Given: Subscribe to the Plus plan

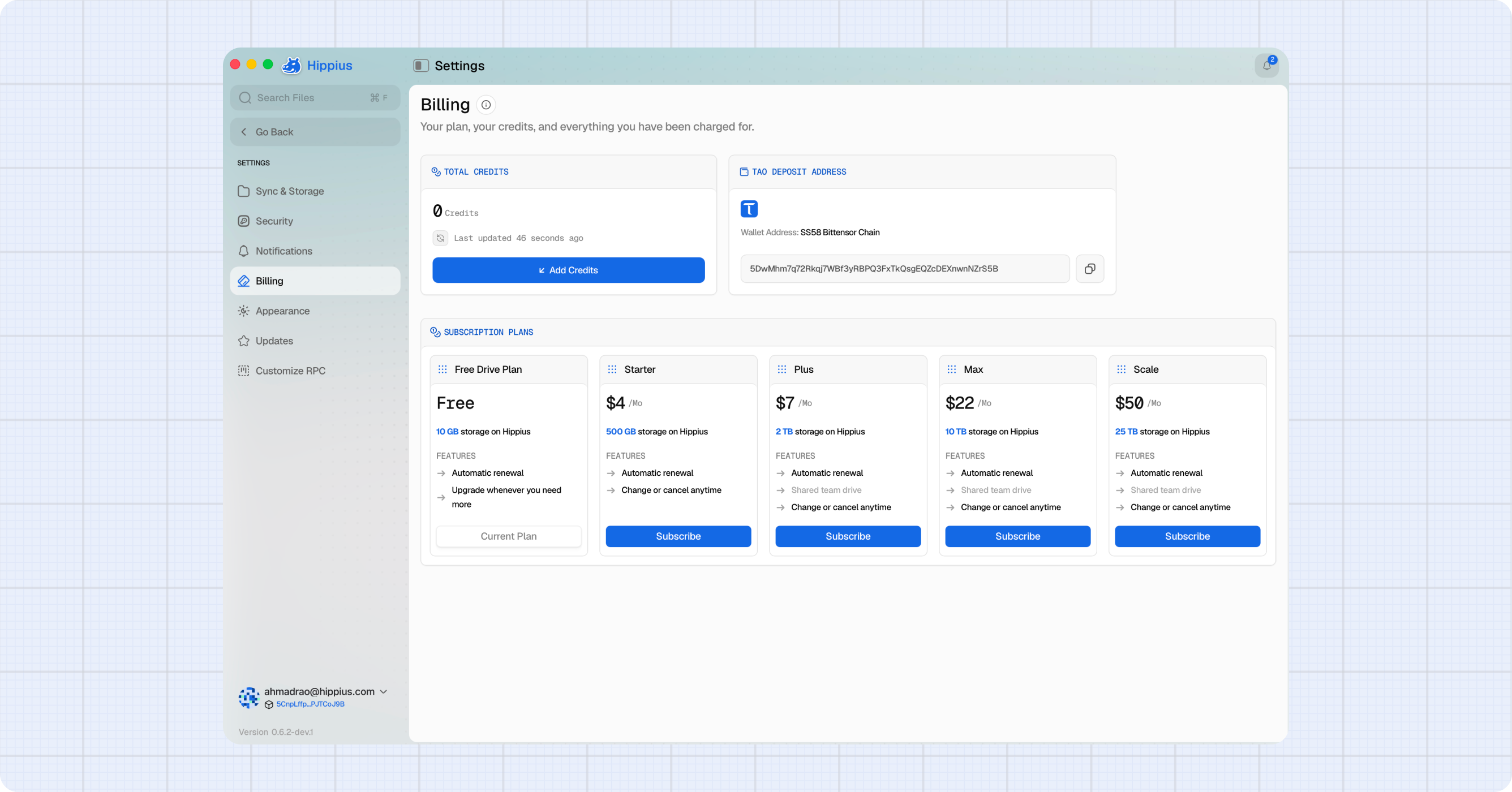Looking at the screenshot, I should (x=848, y=536).
